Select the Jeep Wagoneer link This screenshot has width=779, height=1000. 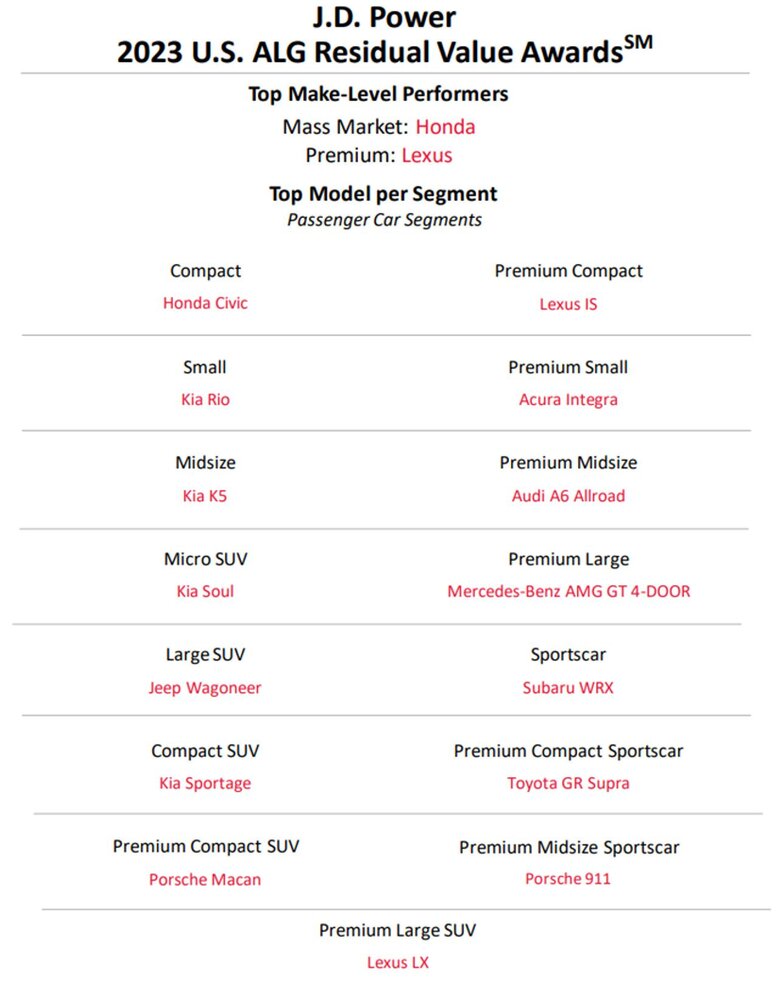click(205, 688)
